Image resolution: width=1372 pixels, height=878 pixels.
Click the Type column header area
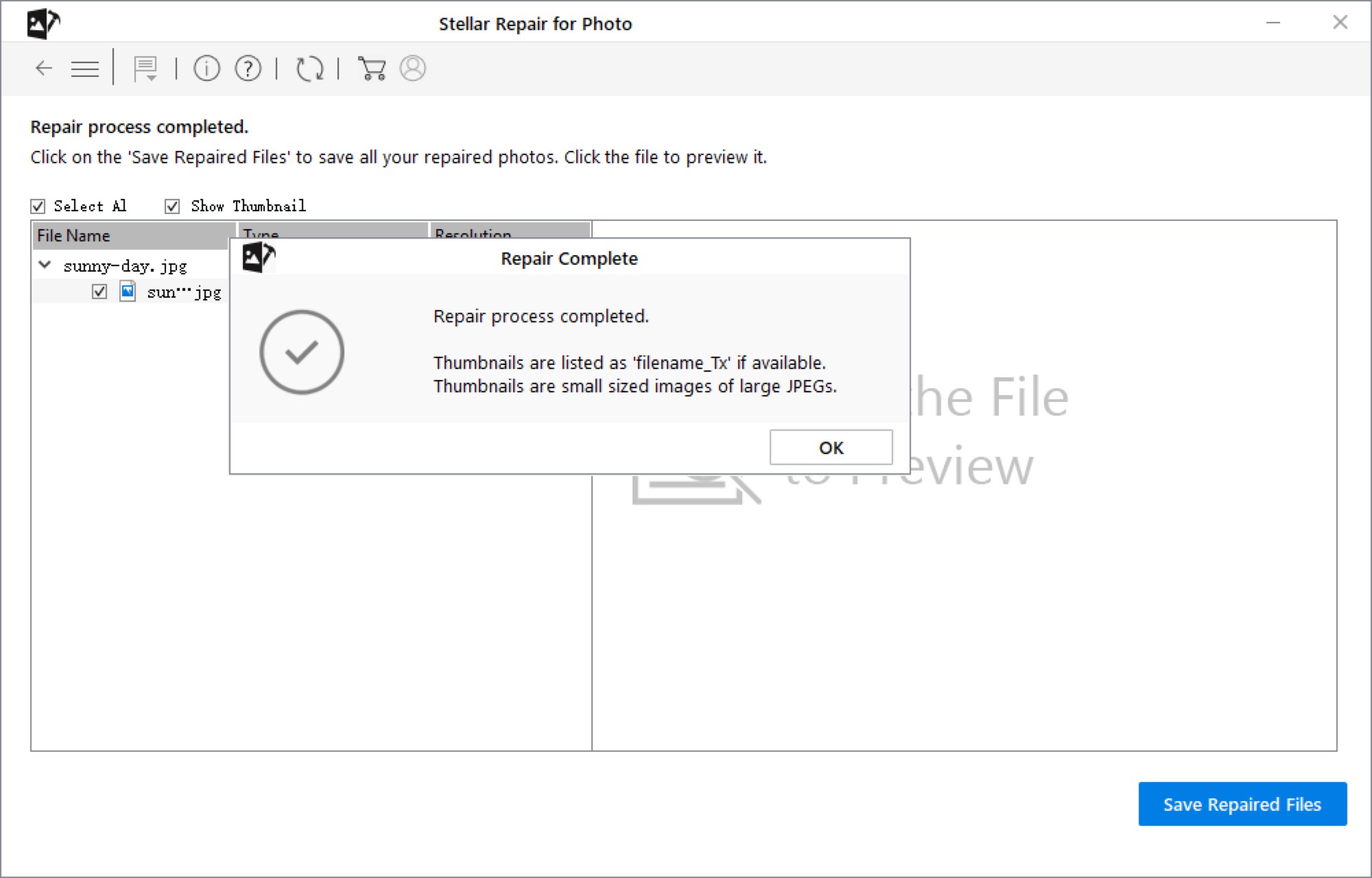[x=331, y=234]
